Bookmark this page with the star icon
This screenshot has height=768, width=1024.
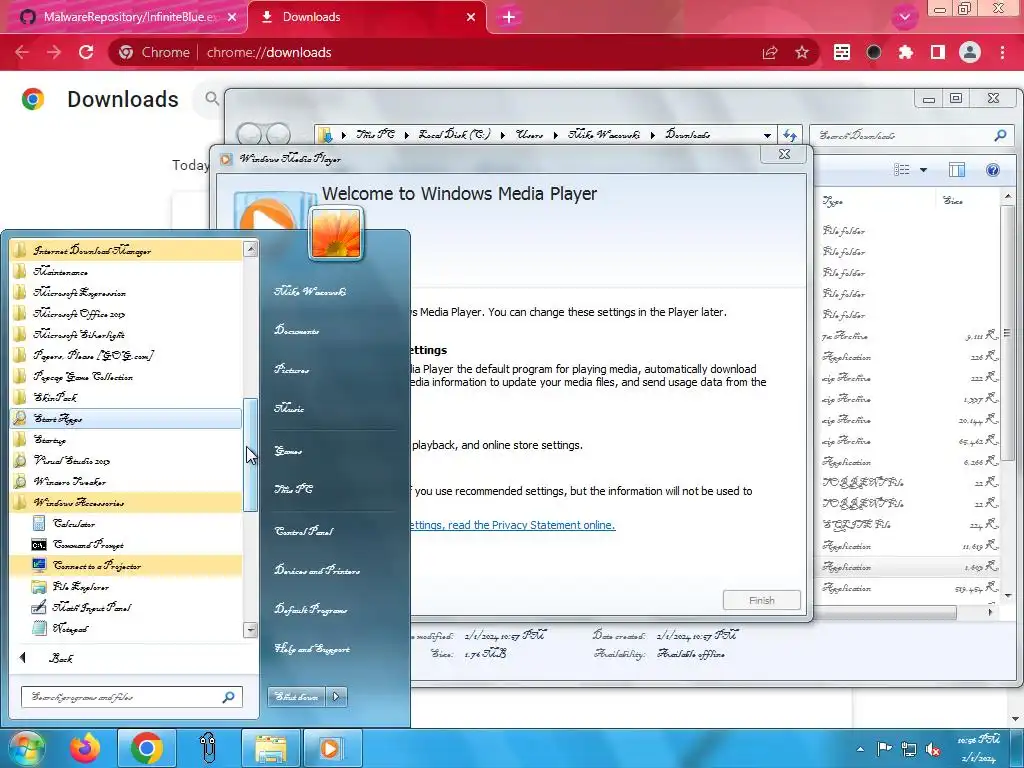click(802, 52)
